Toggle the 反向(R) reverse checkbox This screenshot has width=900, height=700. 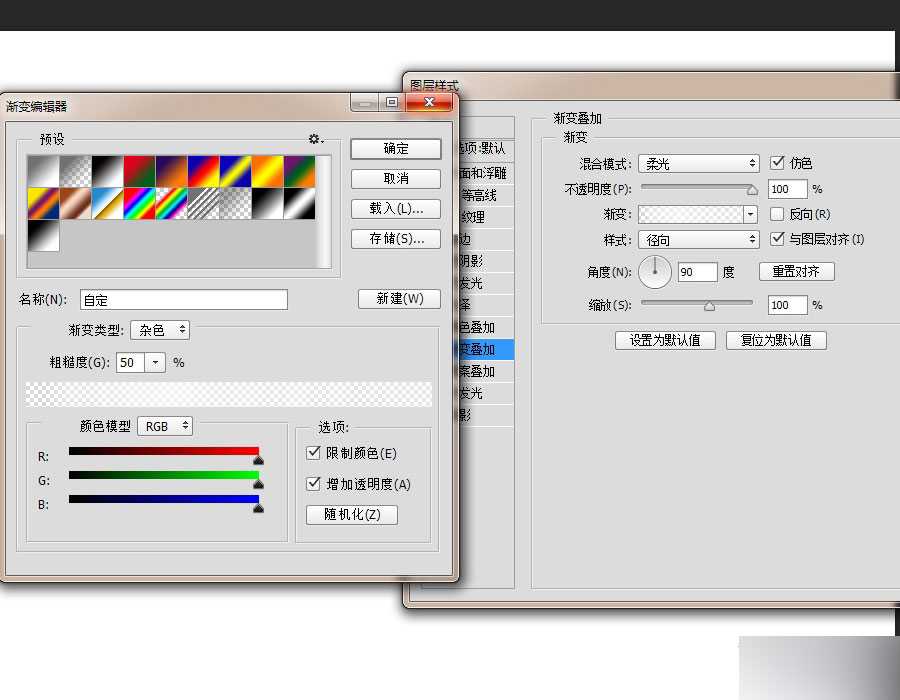point(777,214)
